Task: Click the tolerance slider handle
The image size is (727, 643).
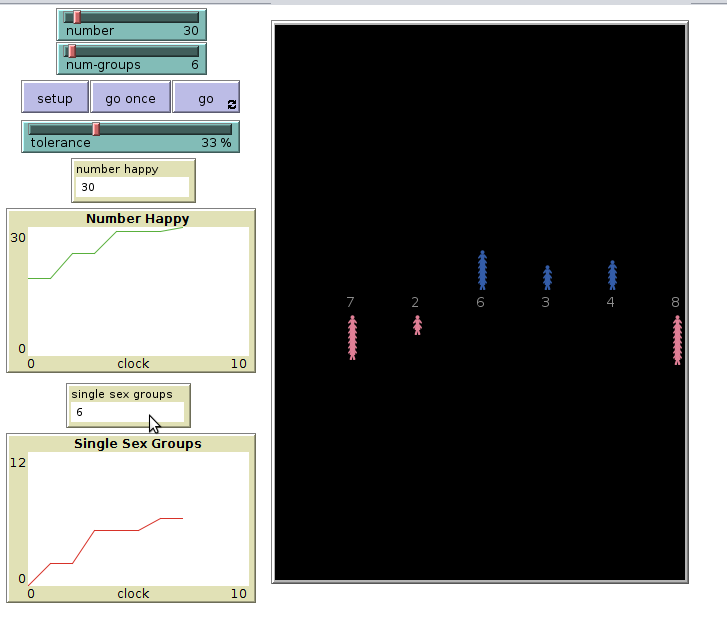Action: point(96,129)
